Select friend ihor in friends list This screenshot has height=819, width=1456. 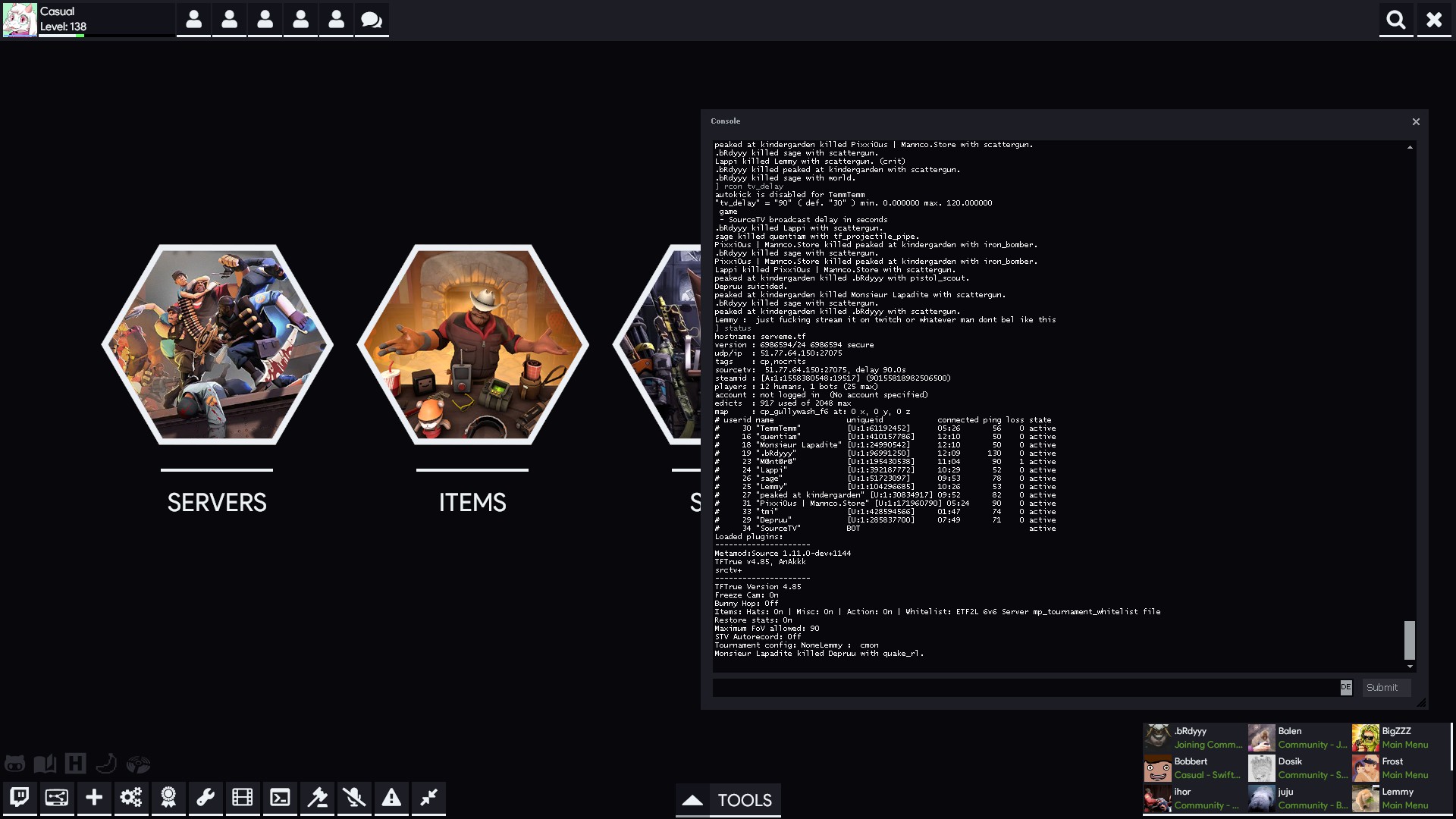tap(1194, 799)
